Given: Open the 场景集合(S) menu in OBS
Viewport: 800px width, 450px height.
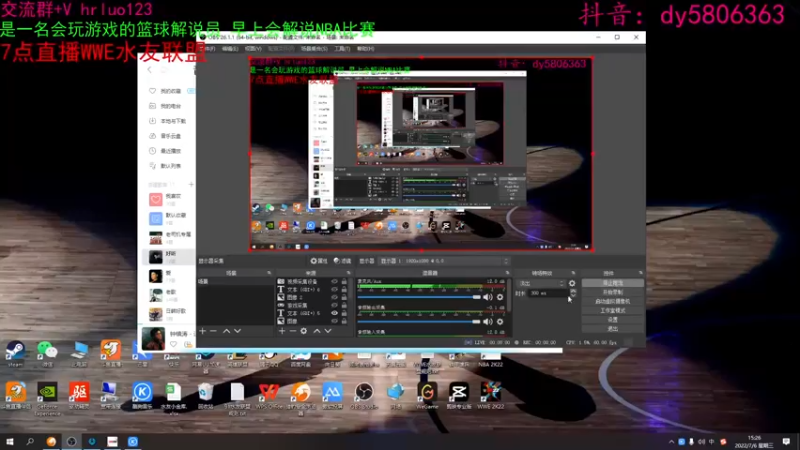Looking at the screenshot, I should [x=314, y=49].
